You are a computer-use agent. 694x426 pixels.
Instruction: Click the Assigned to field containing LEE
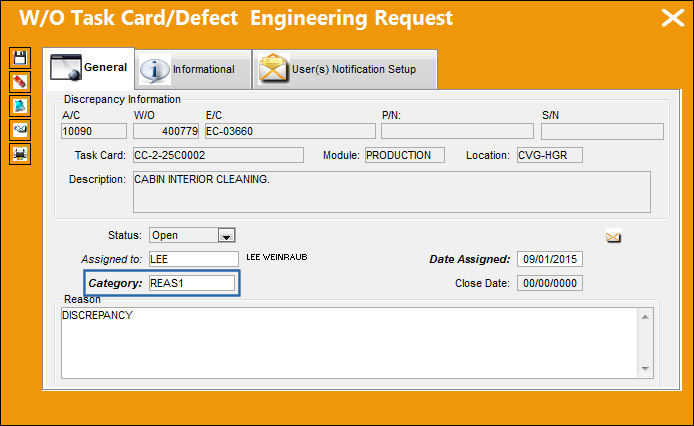[x=193, y=259]
